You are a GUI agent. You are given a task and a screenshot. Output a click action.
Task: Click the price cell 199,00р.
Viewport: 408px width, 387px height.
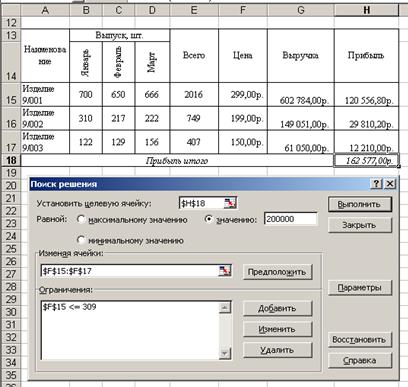243,118
